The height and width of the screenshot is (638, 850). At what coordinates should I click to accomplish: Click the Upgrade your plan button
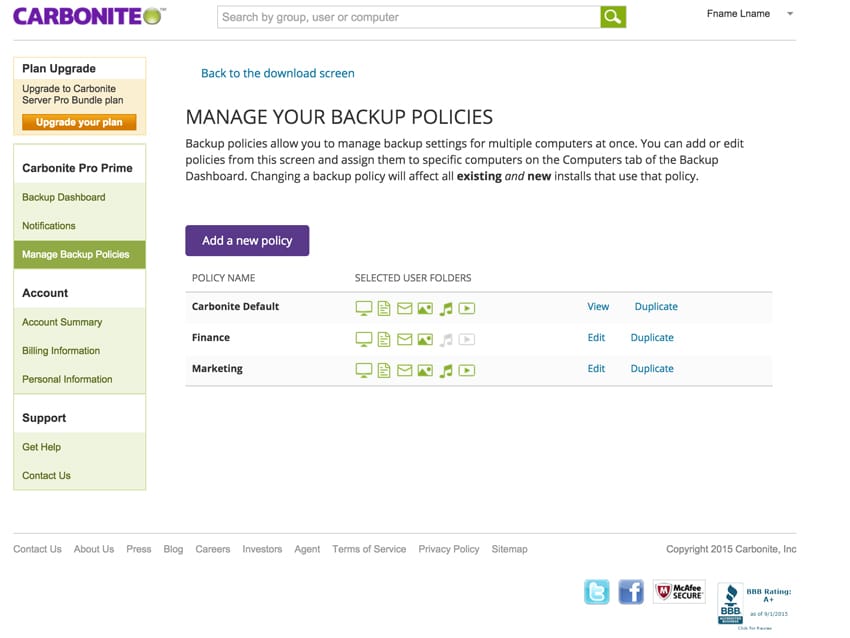[79, 122]
